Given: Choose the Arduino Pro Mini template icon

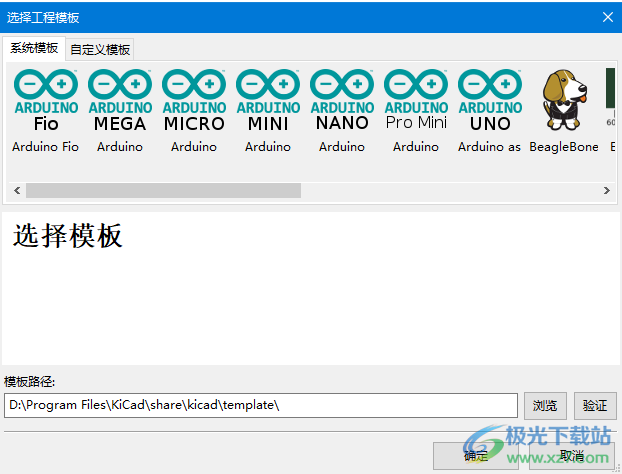Looking at the screenshot, I should [416, 100].
